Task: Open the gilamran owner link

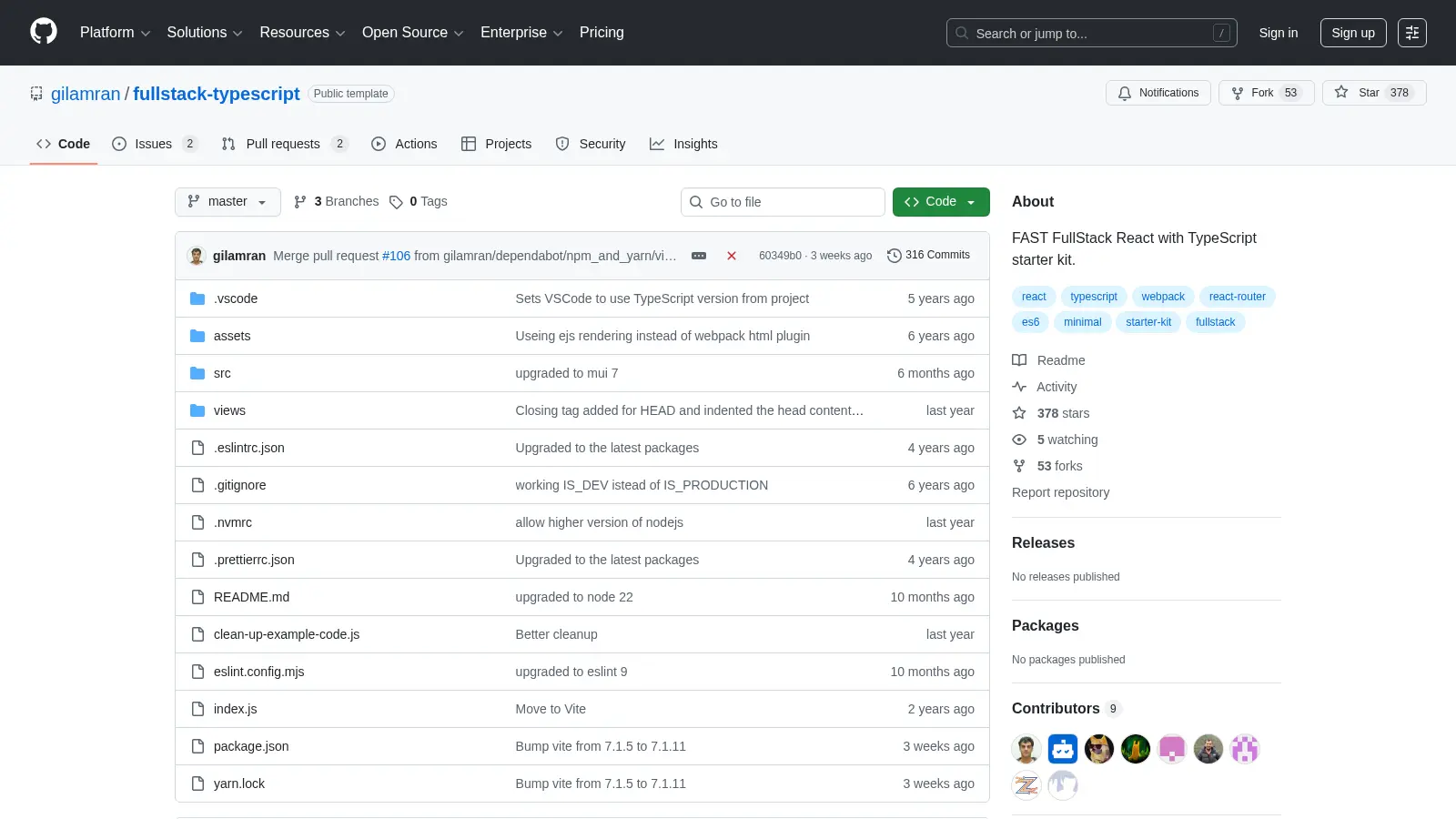Action: pyautogui.click(x=86, y=94)
